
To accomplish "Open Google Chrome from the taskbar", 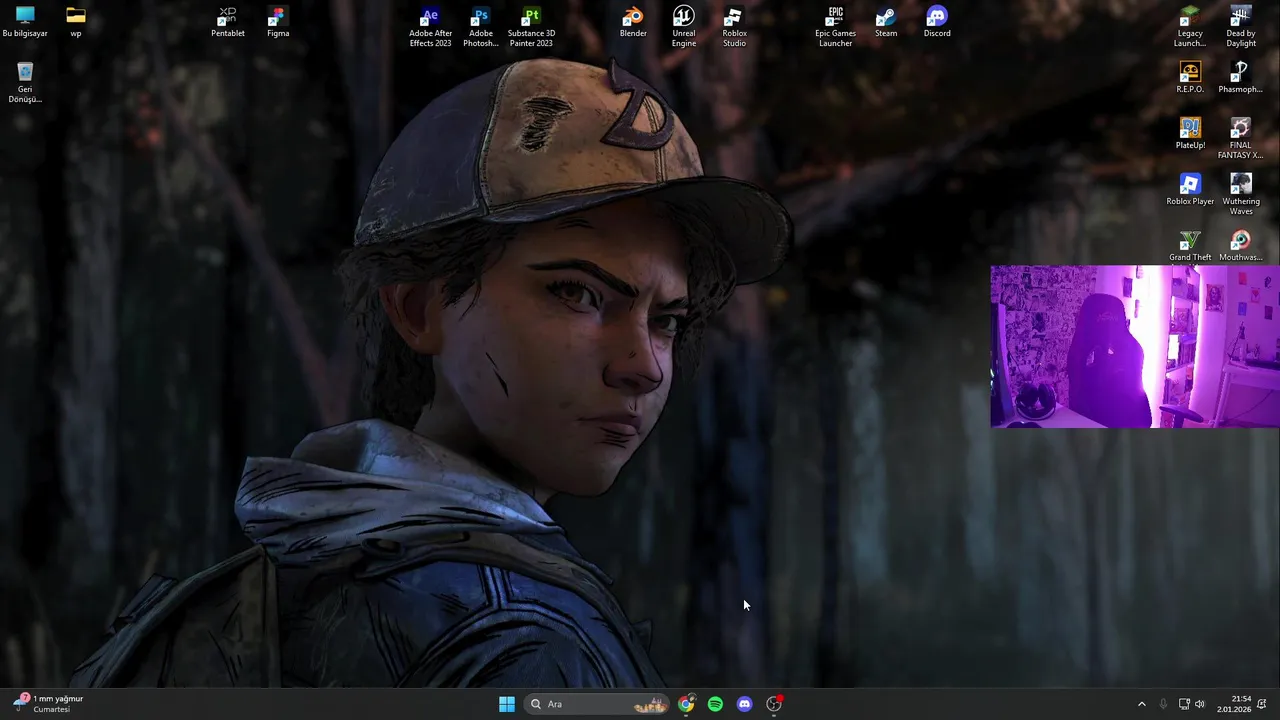I will pos(686,704).
